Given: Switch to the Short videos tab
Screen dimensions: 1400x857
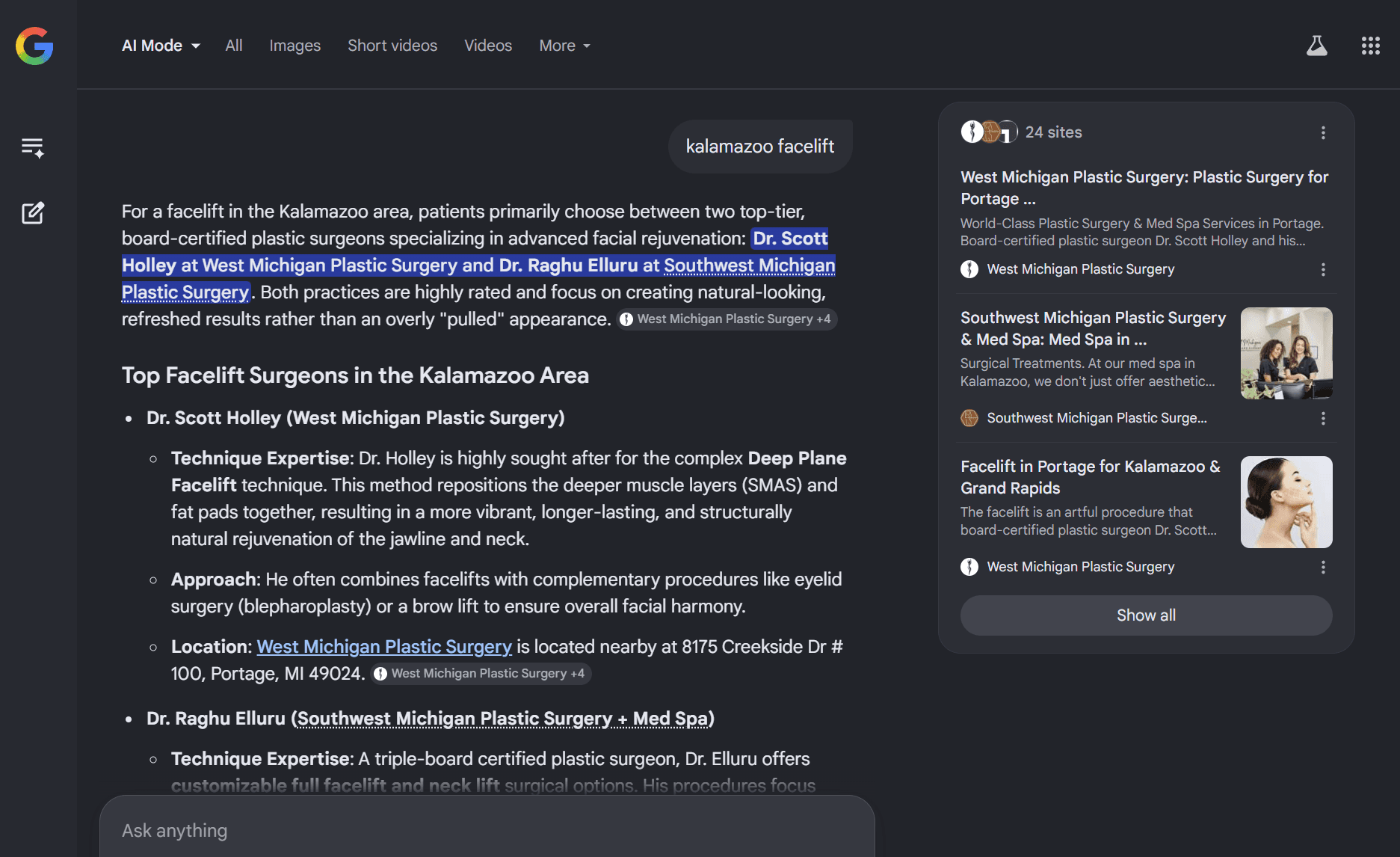Looking at the screenshot, I should click(x=392, y=46).
